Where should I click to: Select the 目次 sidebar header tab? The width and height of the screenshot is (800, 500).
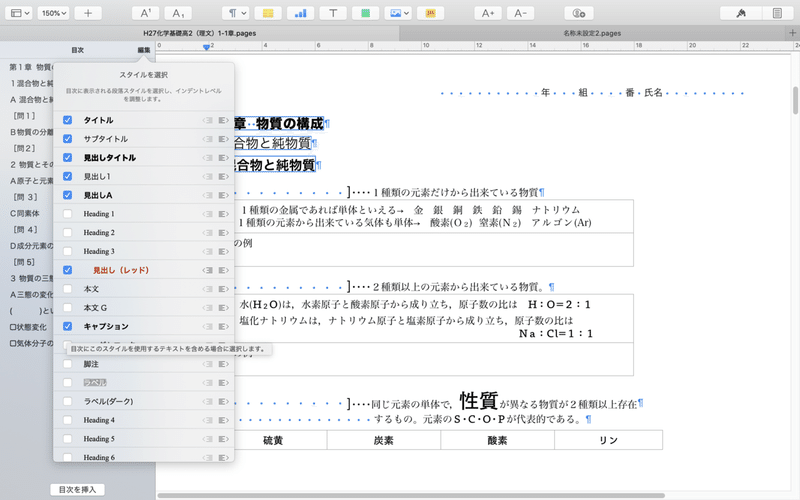coord(78,50)
